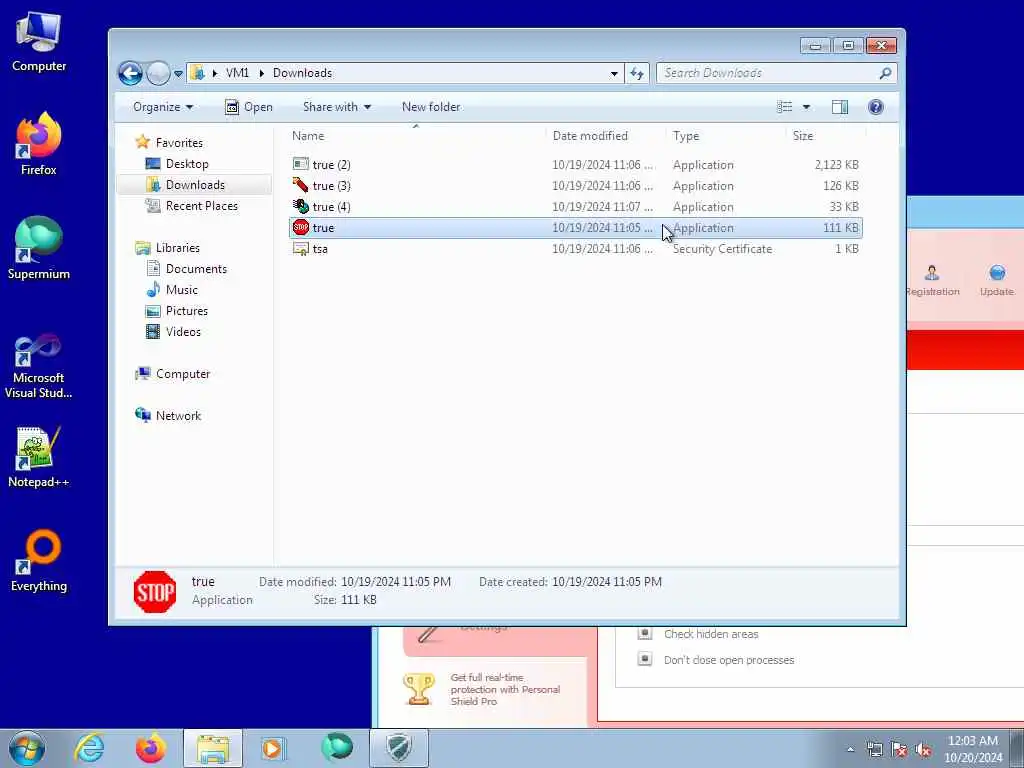1024x768 pixels.
Task: Launch the Notepad++ desktop shortcut
Action: pyautogui.click(x=39, y=456)
